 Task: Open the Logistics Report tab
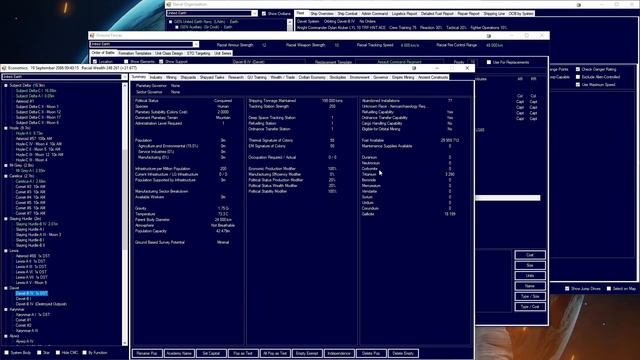[404, 13]
